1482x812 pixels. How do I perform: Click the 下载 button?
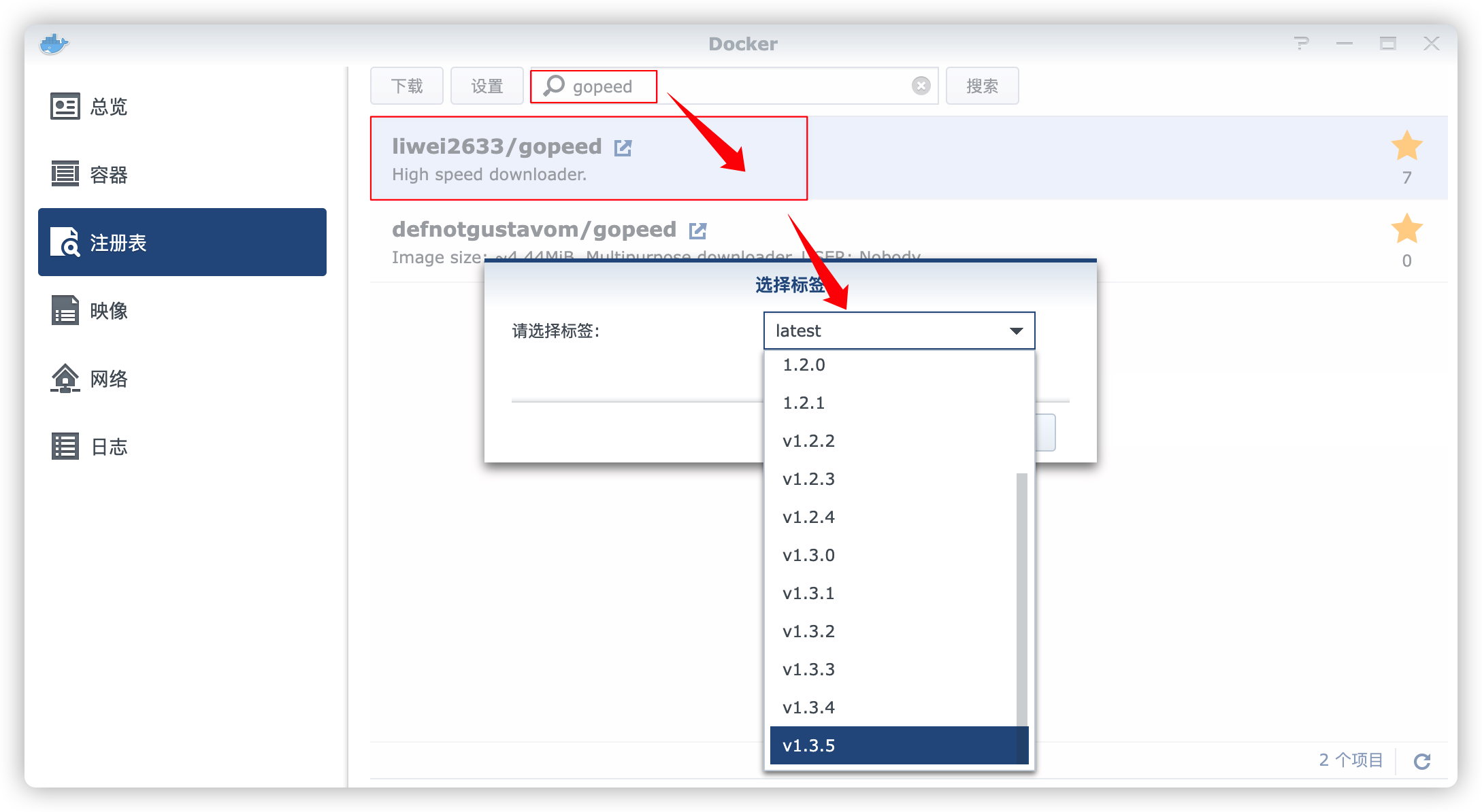point(407,86)
